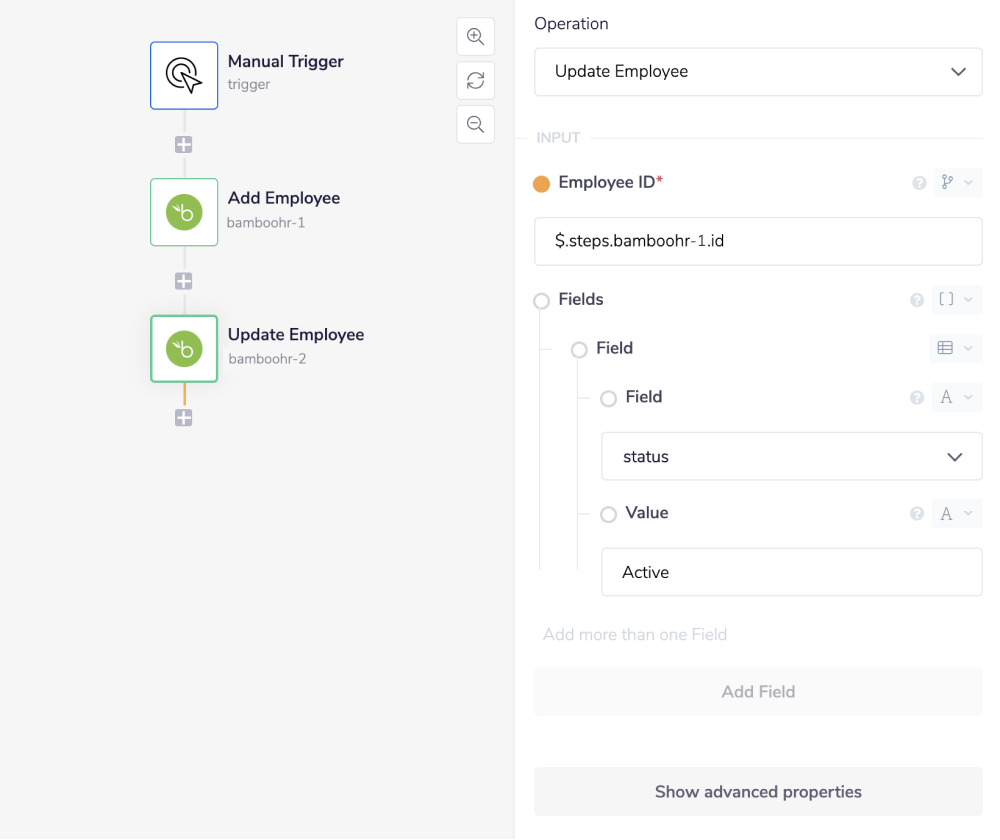Image resolution: width=1000 pixels, height=840 pixels.
Task: Open the status field dropdown
Action: pyautogui.click(x=791, y=456)
